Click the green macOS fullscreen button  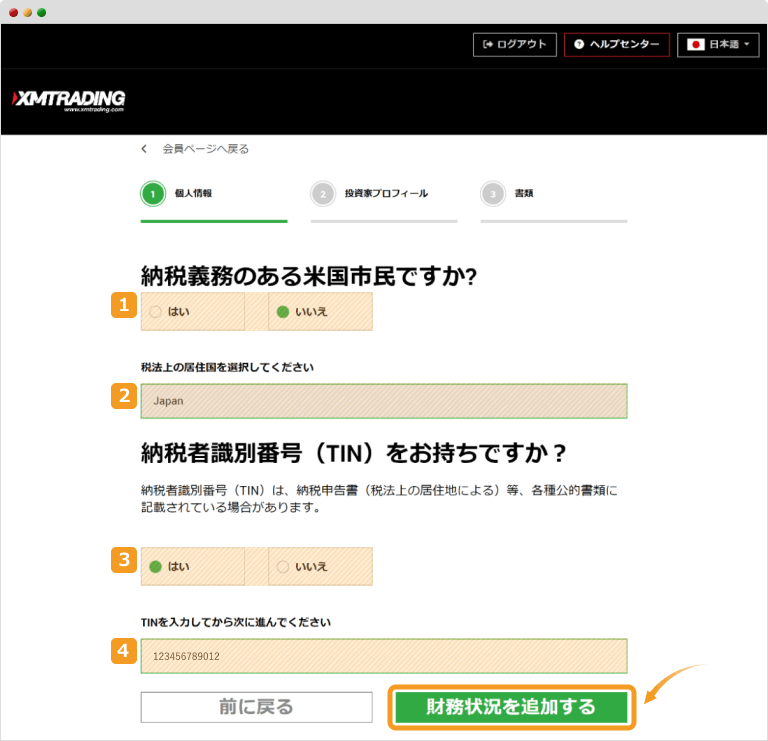pyautogui.click(x=42, y=12)
